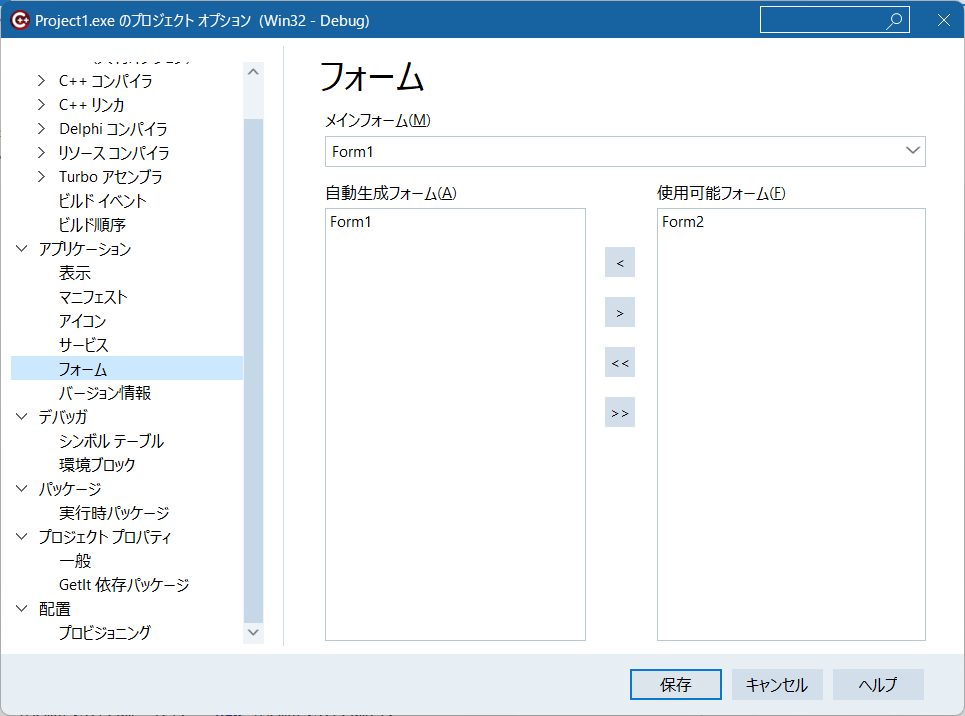Select C++ リンカ in tree
The width and height of the screenshot is (965, 716).
pos(91,105)
